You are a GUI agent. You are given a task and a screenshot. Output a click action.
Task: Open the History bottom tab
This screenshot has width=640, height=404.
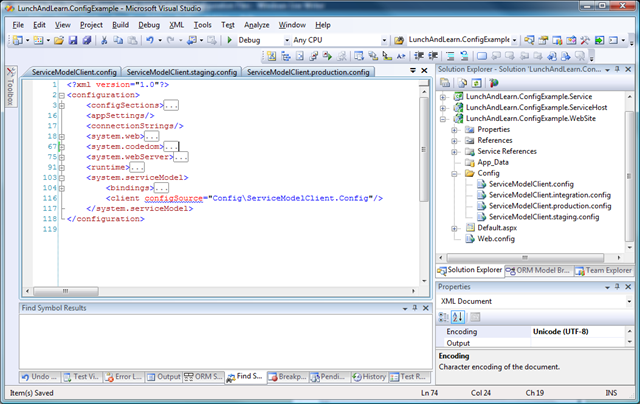[x=369, y=377]
